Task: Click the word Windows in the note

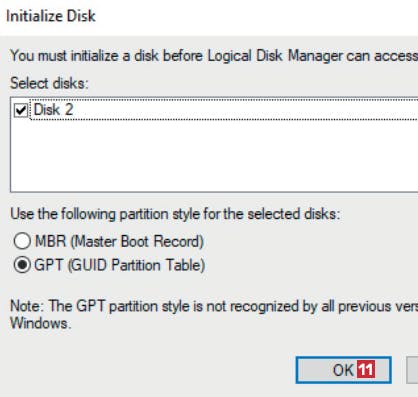Action: (x=41, y=323)
